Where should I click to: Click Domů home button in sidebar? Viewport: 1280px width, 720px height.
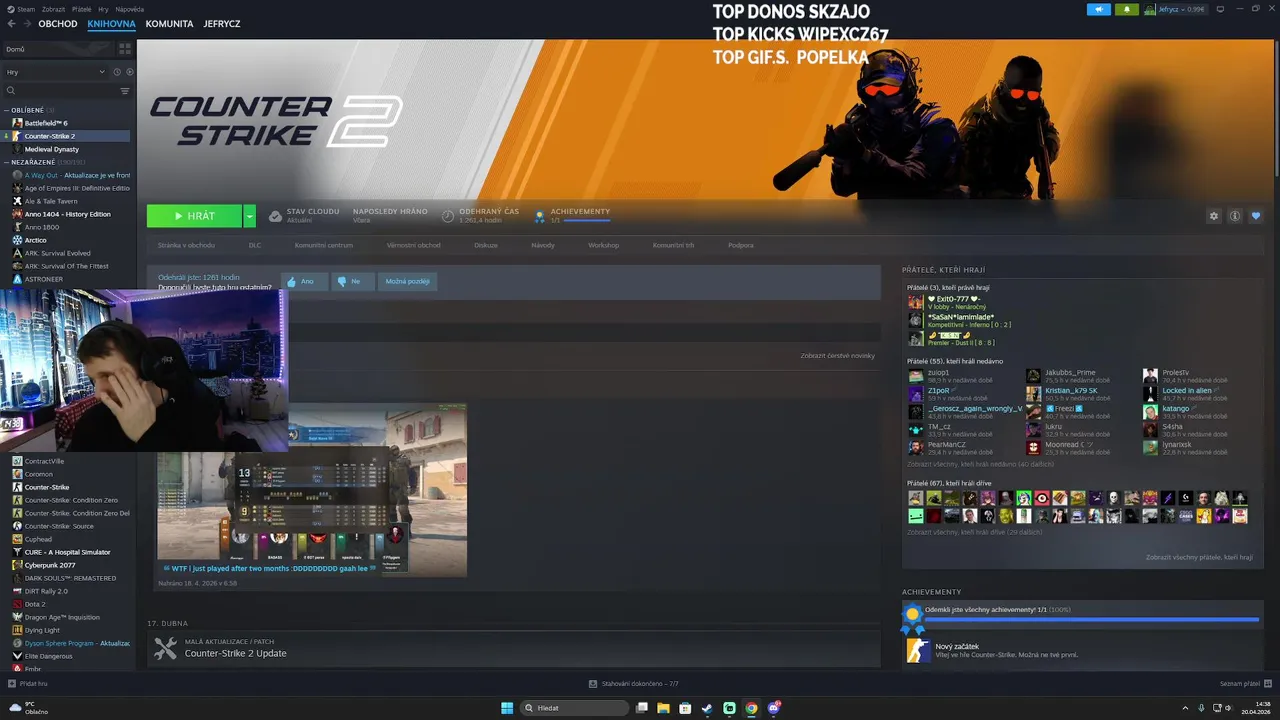point(58,48)
